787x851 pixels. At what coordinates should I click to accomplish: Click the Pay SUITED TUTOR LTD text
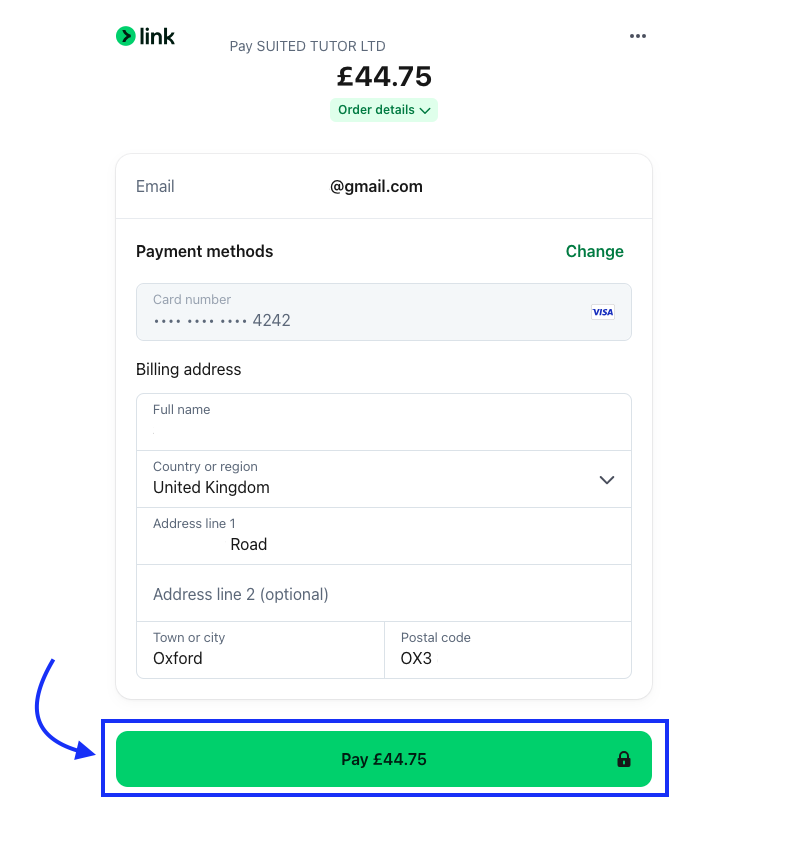(x=307, y=46)
